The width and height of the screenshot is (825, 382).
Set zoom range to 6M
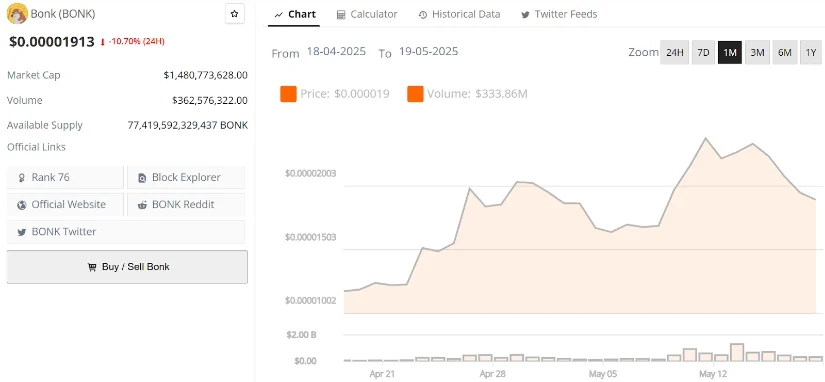pyautogui.click(x=784, y=53)
